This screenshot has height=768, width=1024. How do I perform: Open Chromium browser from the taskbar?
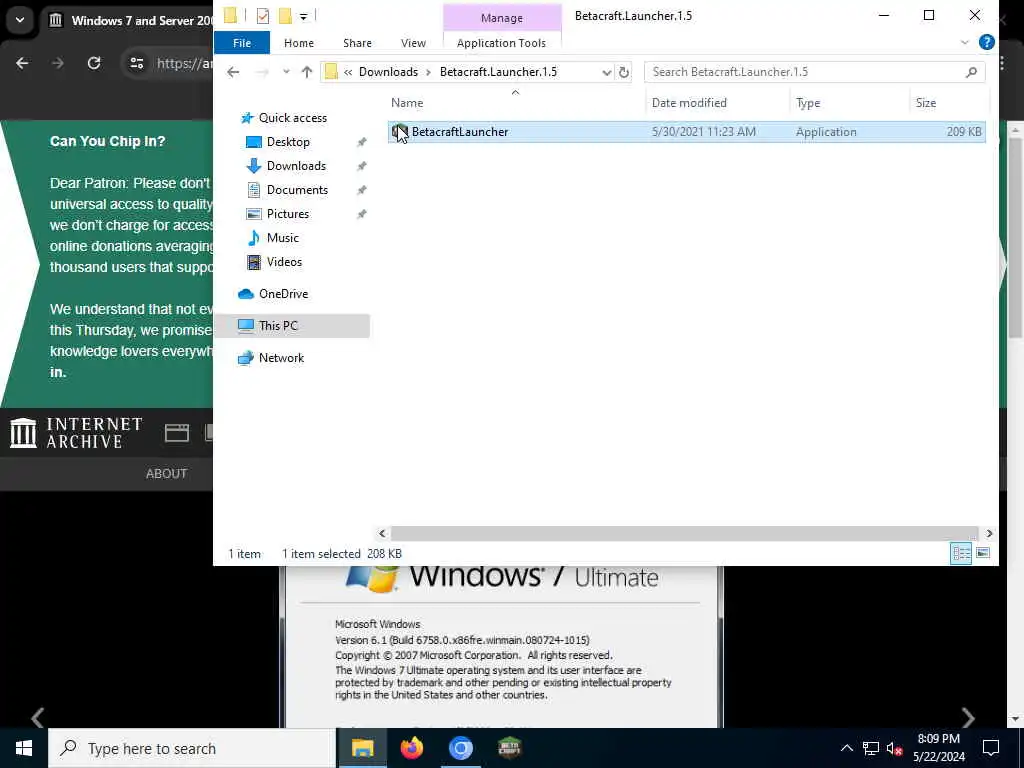460,748
